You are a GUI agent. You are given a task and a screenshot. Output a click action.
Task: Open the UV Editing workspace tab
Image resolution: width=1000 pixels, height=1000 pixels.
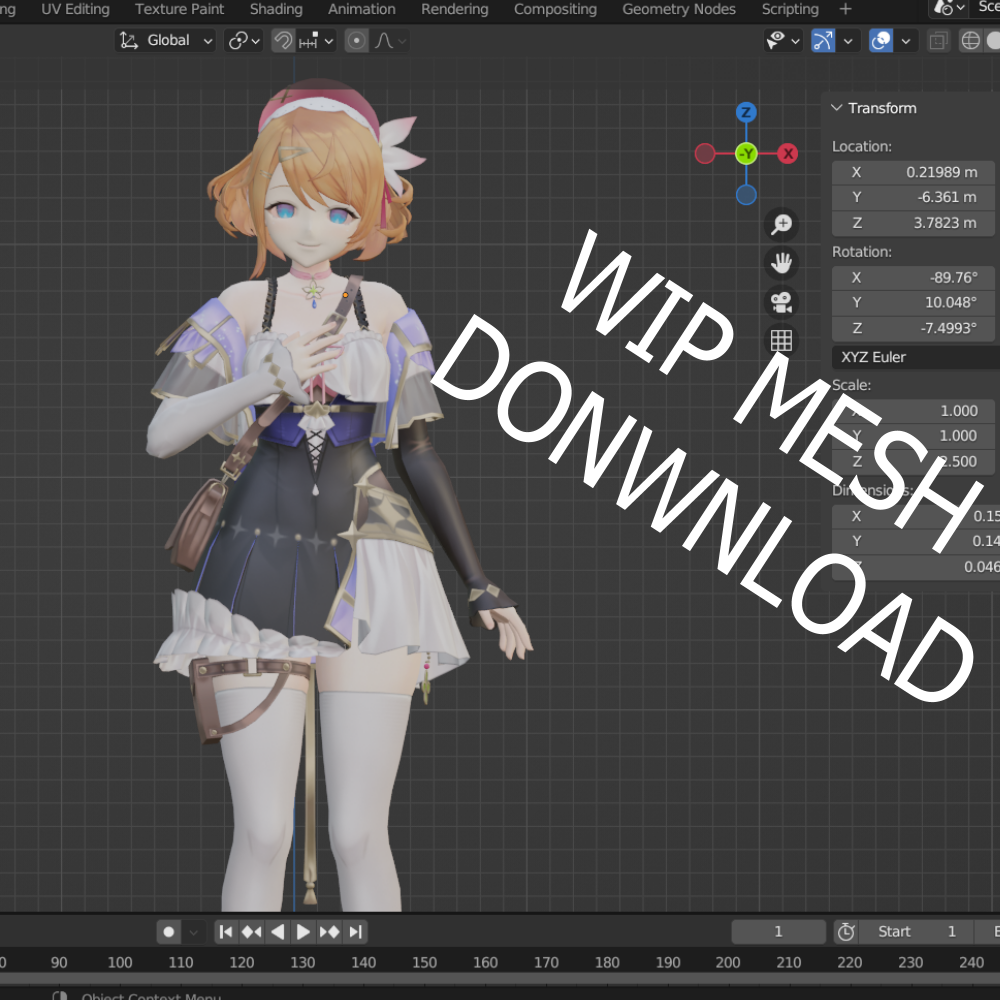(75, 9)
